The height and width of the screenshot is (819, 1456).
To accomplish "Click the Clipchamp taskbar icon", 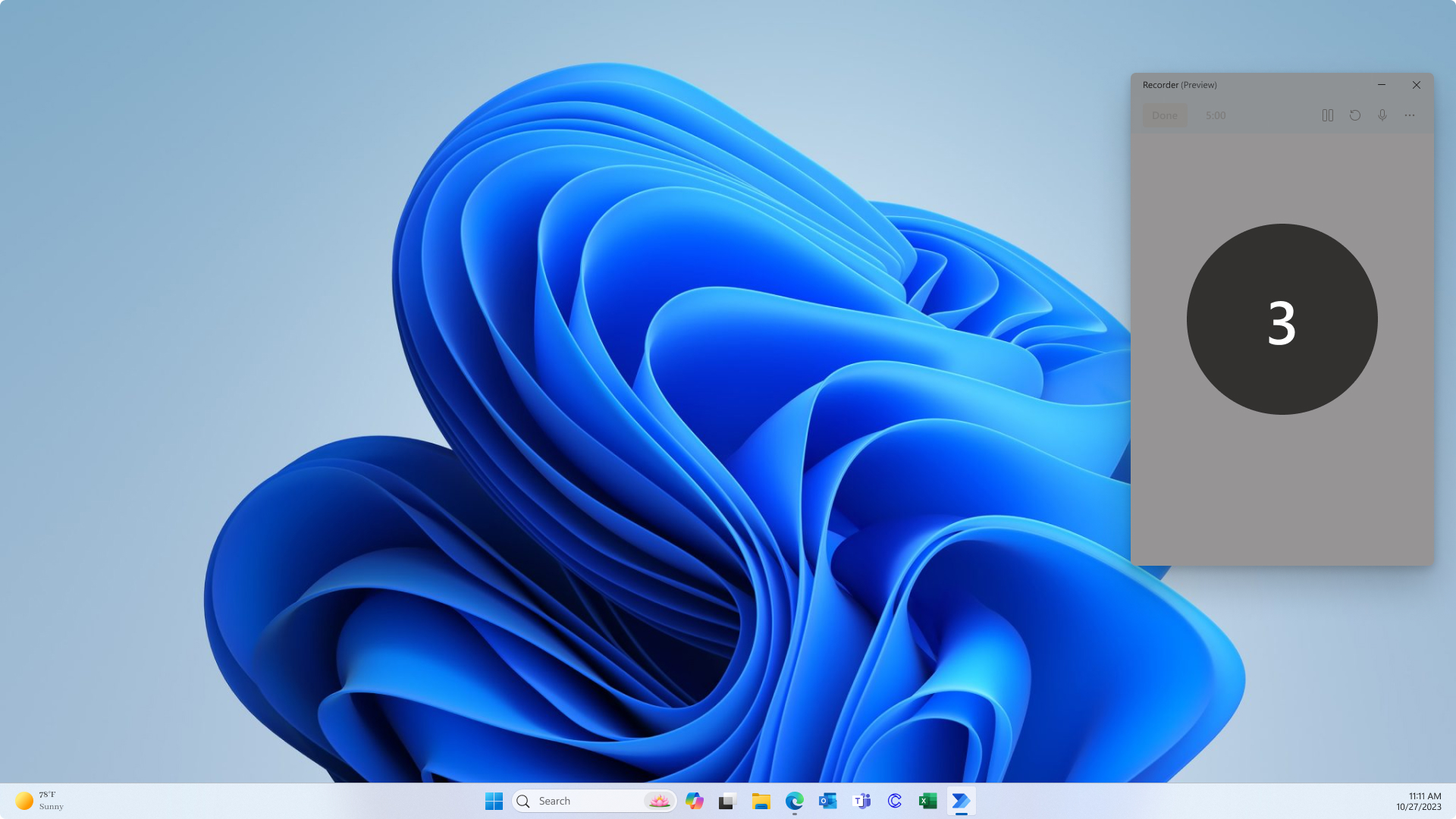I will (x=893, y=800).
